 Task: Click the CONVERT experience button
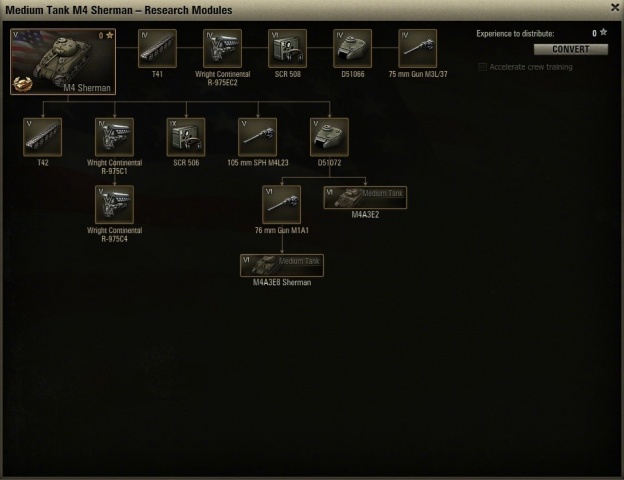pos(571,49)
